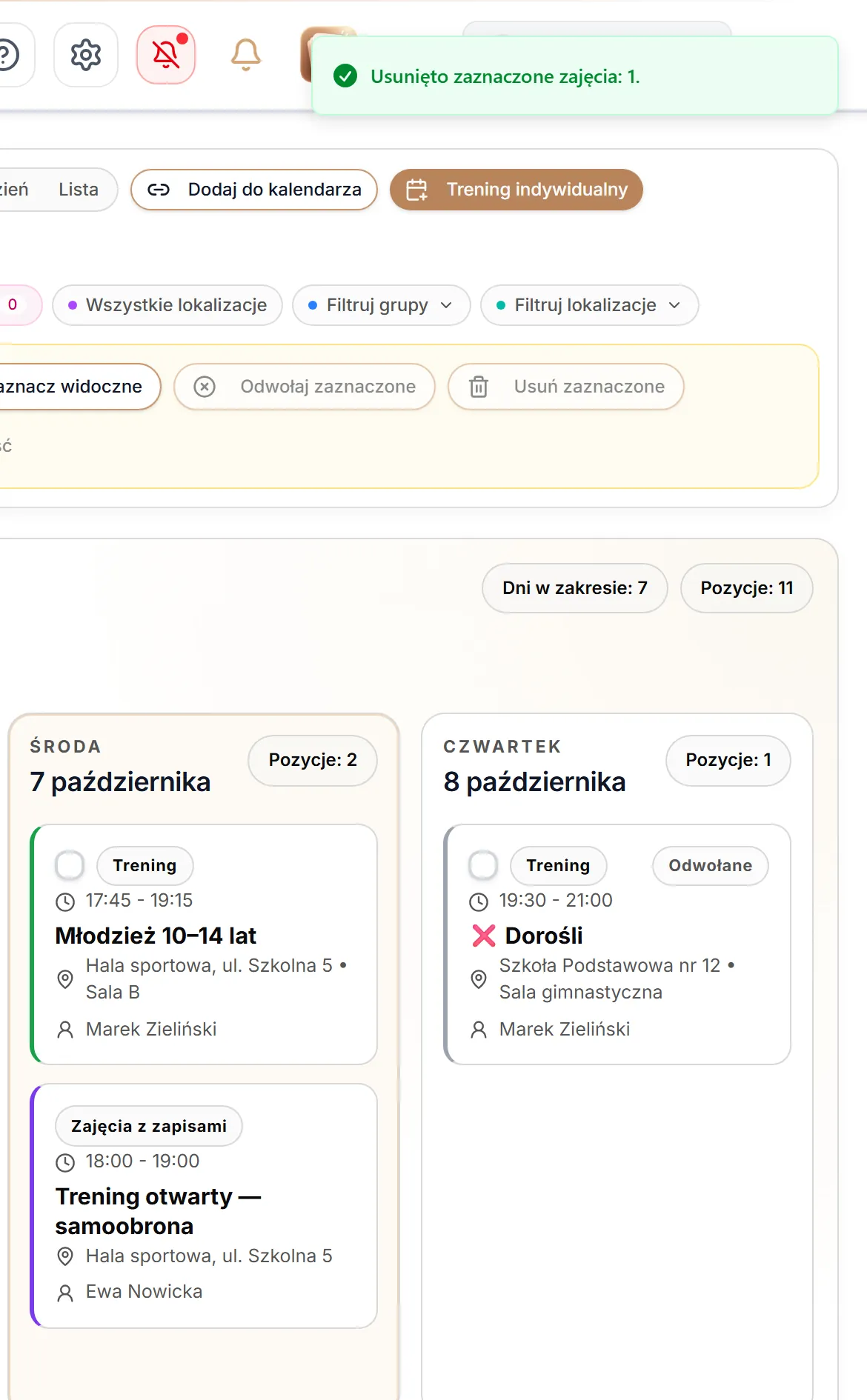
Task: Click the link icon in Dodaj do kalendarza
Action: 159,190
